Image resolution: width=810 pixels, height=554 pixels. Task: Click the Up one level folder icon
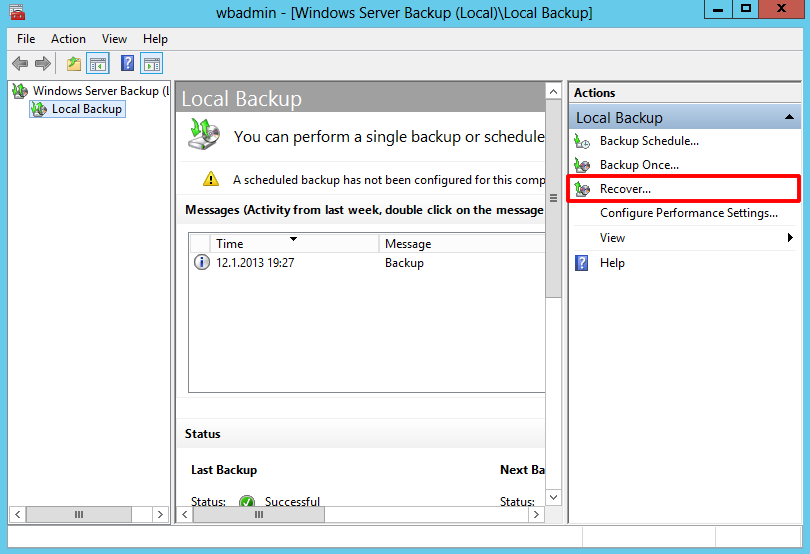[74, 64]
